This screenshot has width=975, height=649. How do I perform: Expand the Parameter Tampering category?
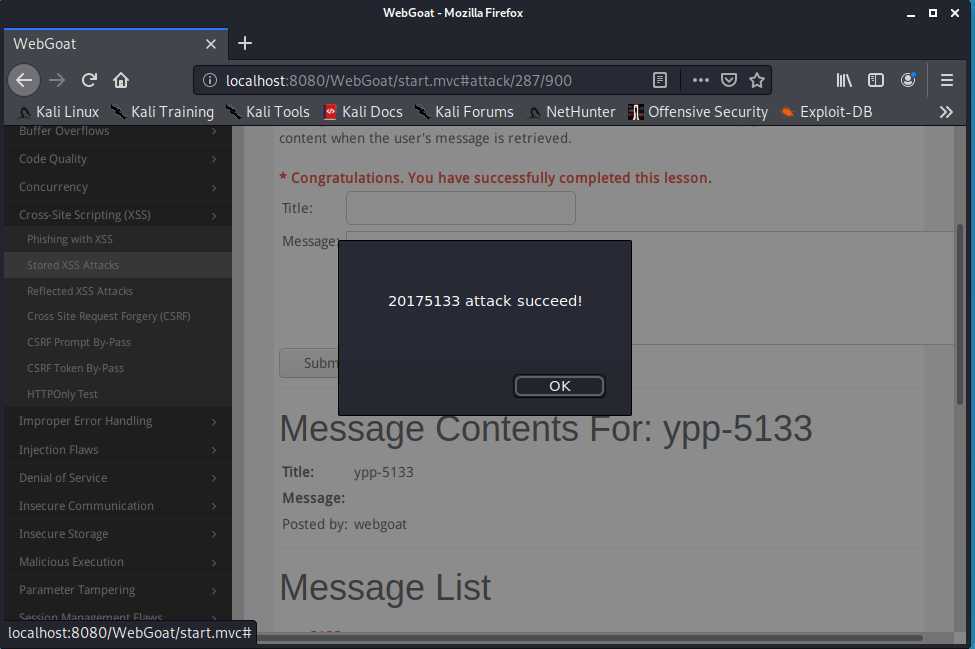click(x=118, y=590)
